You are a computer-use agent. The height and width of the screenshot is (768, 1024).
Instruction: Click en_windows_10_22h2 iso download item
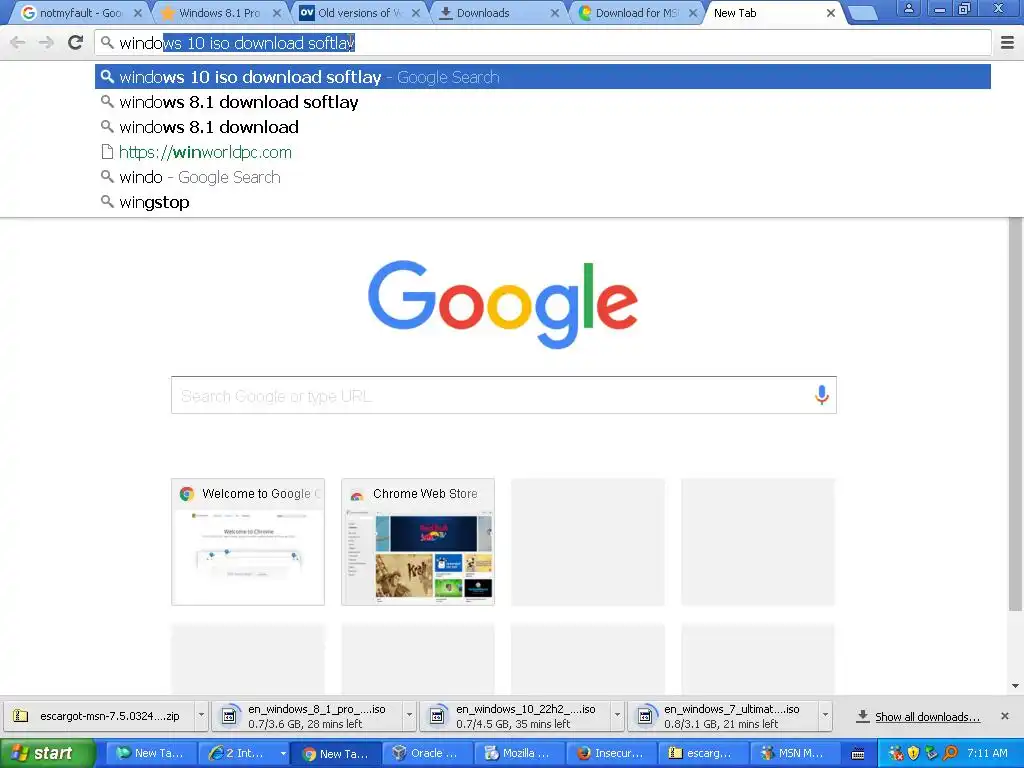pyautogui.click(x=516, y=716)
